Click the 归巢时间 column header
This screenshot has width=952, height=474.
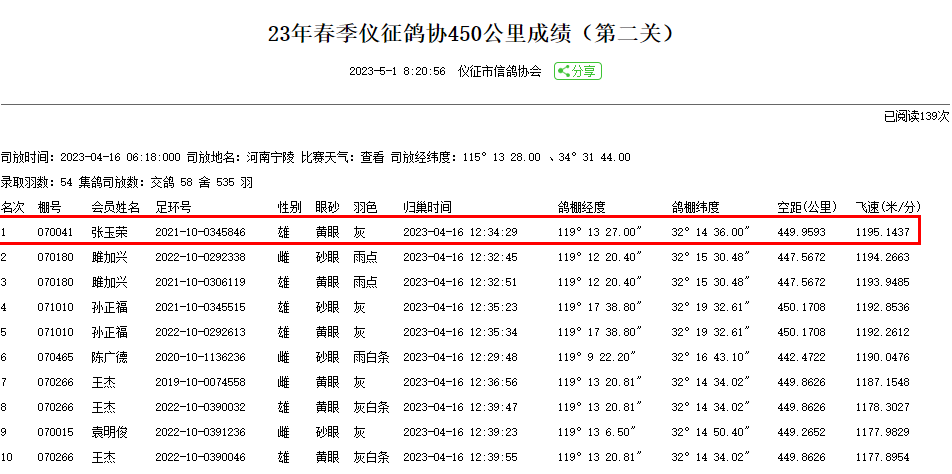coord(427,207)
